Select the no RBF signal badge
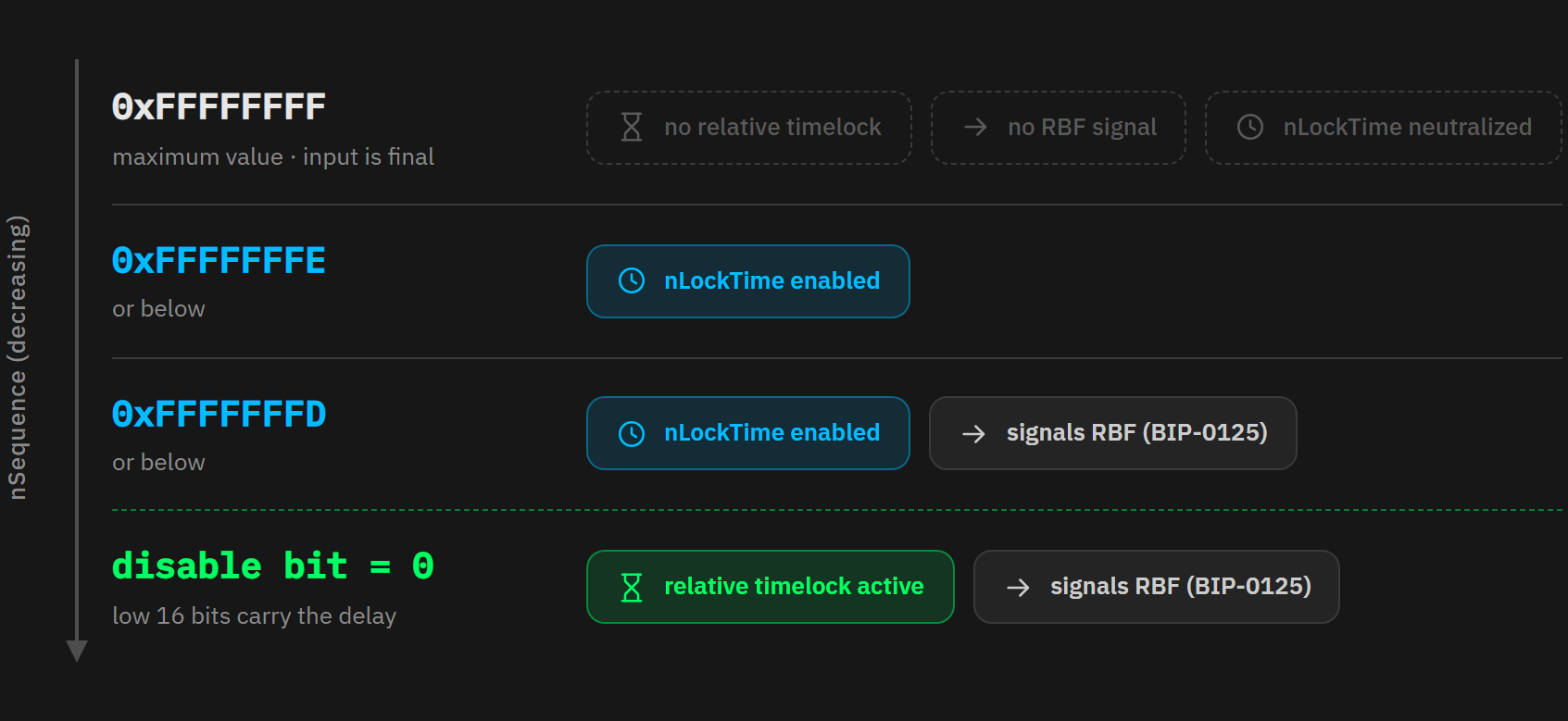This screenshot has height=721, width=1568. (x=1059, y=128)
